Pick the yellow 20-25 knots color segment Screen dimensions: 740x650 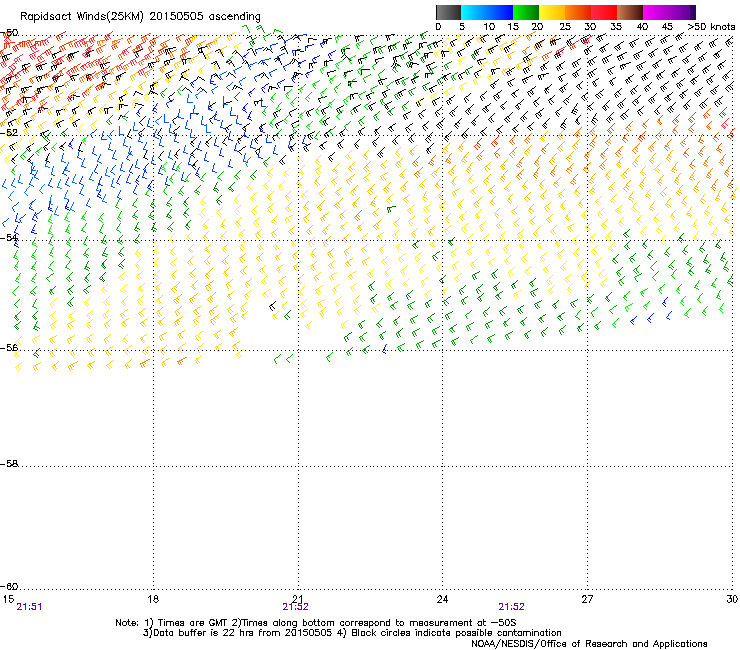[552, 12]
